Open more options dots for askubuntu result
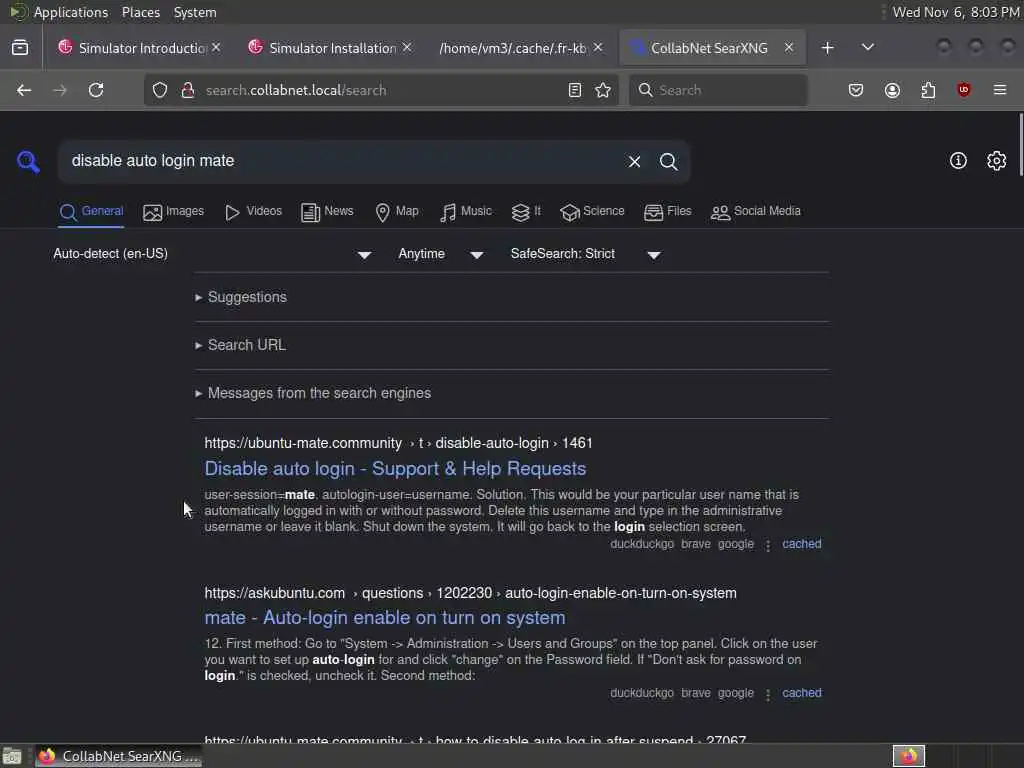 click(768, 694)
